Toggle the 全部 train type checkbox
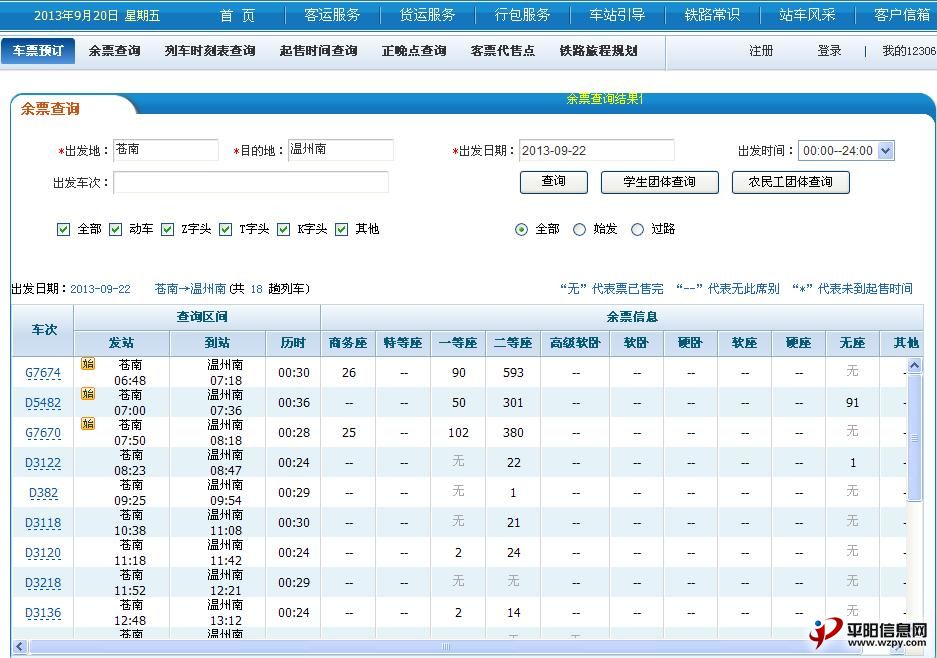 [x=63, y=229]
